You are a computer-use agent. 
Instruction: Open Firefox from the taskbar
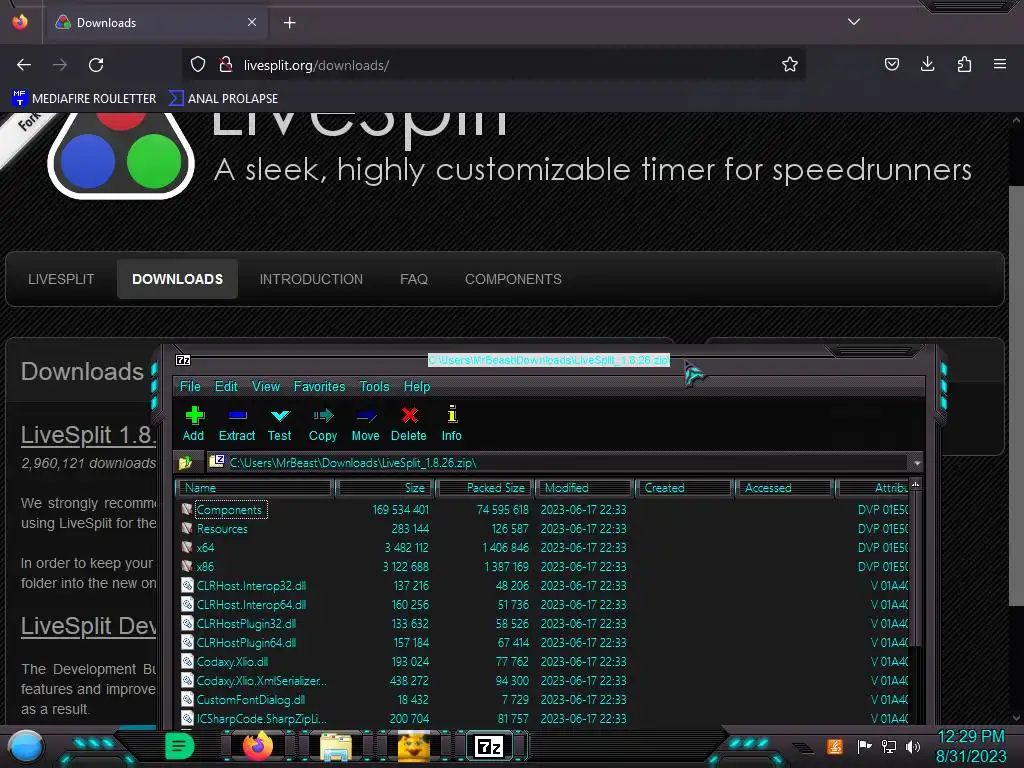click(257, 746)
